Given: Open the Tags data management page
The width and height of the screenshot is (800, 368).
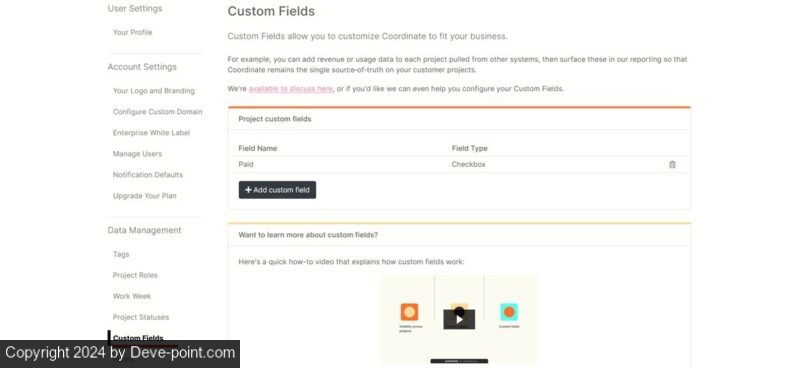Looking at the screenshot, I should coord(121,254).
